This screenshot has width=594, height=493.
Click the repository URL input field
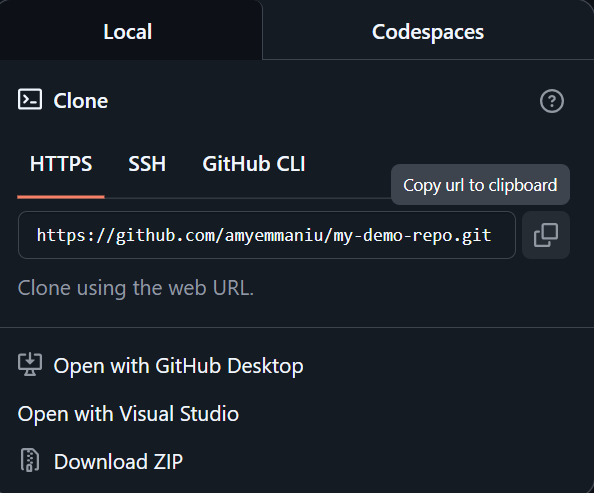tap(267, 235)
